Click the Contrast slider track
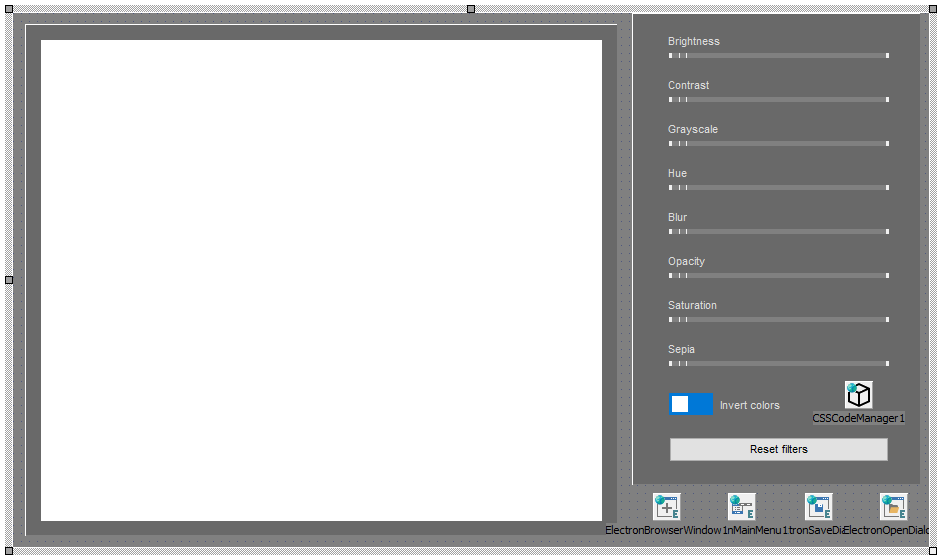Viewport: 942px width, 560px height. coord(779,99)
